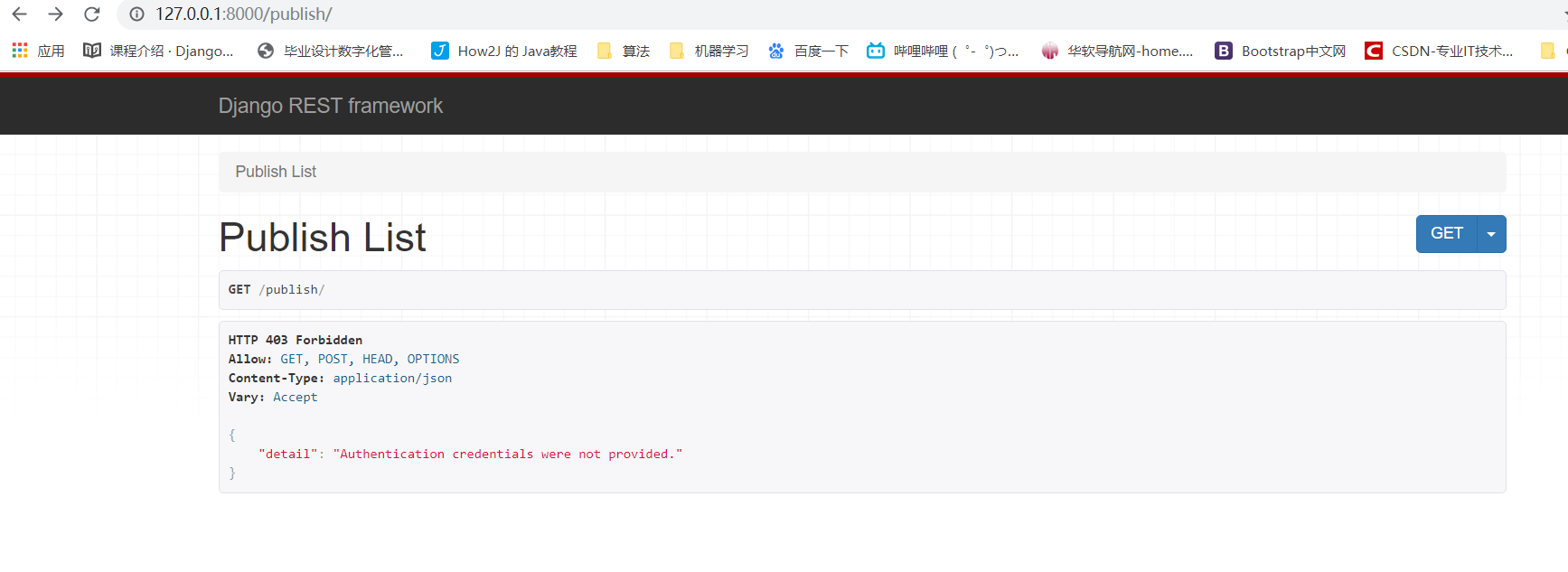This screenshot has width=1568, height=572.
Task: Open the CSDN-专业IT技术 bookmark
Action: tap(1439, 51)
